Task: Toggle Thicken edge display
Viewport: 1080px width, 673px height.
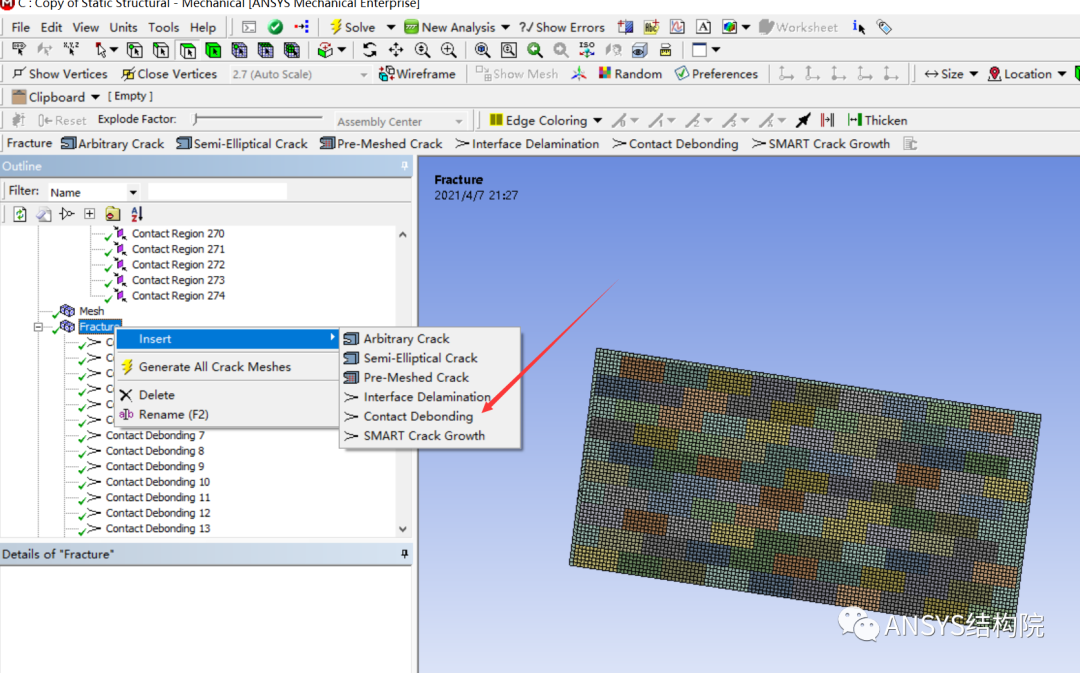Action: click(878, 121)
